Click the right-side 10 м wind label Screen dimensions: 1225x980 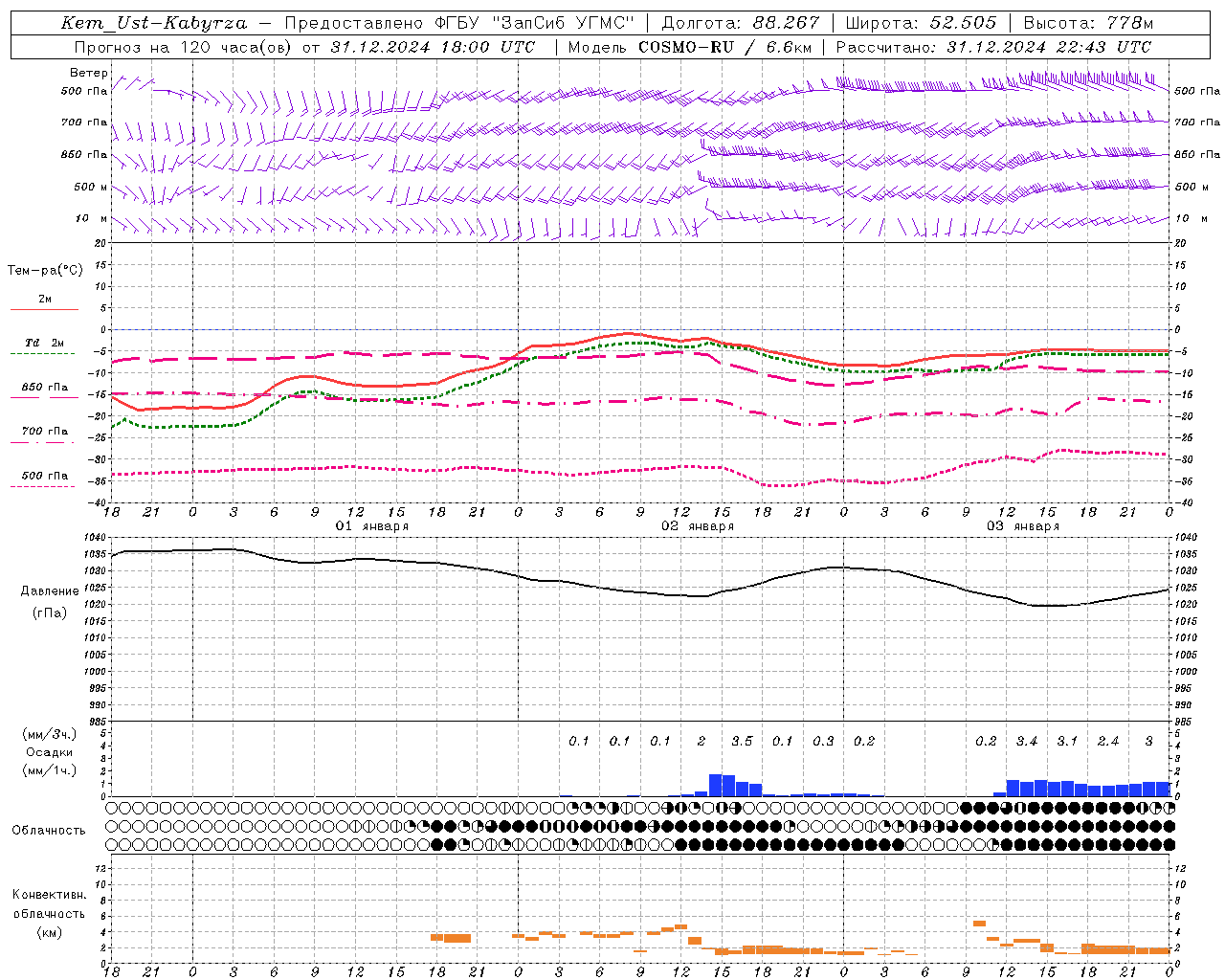pos(1191,218)
